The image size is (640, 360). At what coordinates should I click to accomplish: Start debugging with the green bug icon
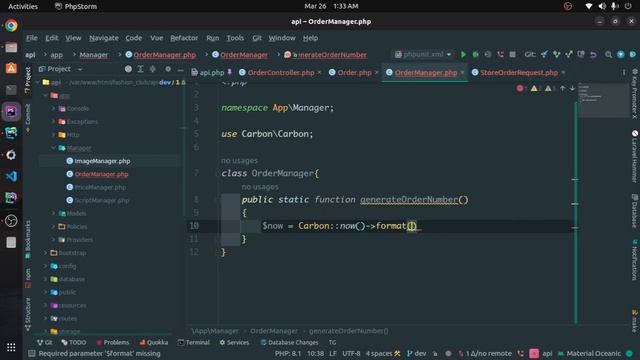(476, 54)
